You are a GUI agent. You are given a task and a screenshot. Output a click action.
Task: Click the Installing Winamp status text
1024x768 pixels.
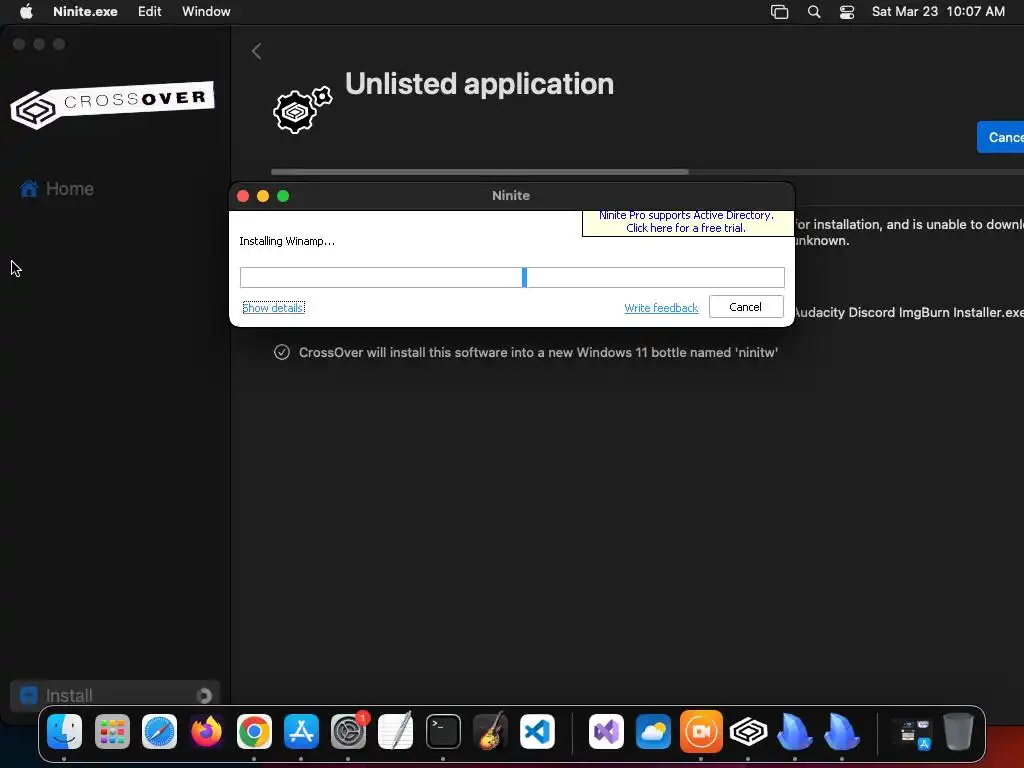(x=287, y=241)
